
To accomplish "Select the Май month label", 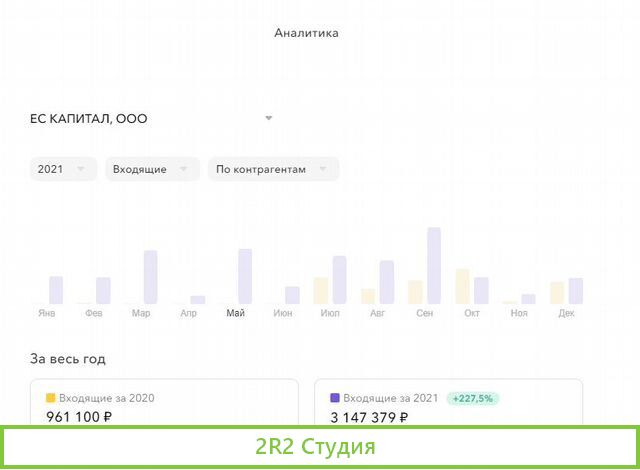I will [236, 313].
